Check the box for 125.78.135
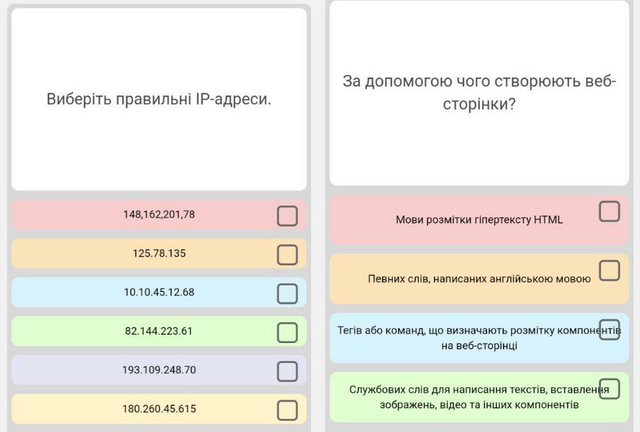640x432 pixels. pos(287,255)
